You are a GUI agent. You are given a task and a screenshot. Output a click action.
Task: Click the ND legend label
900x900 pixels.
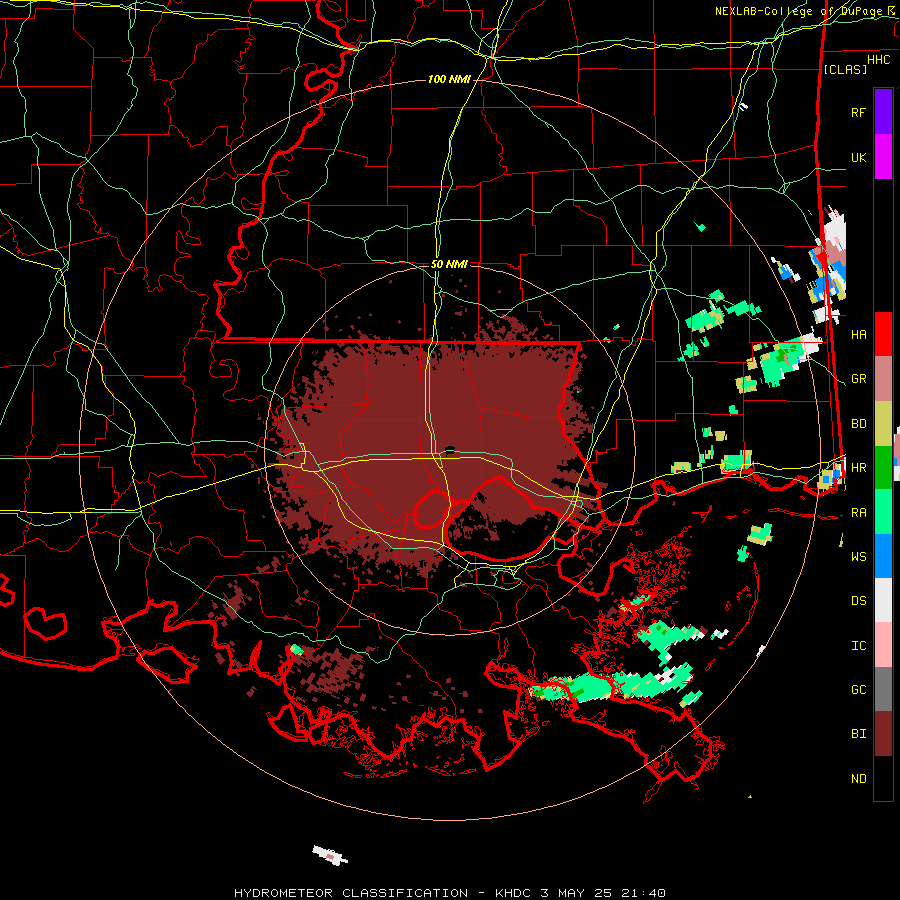859,779
